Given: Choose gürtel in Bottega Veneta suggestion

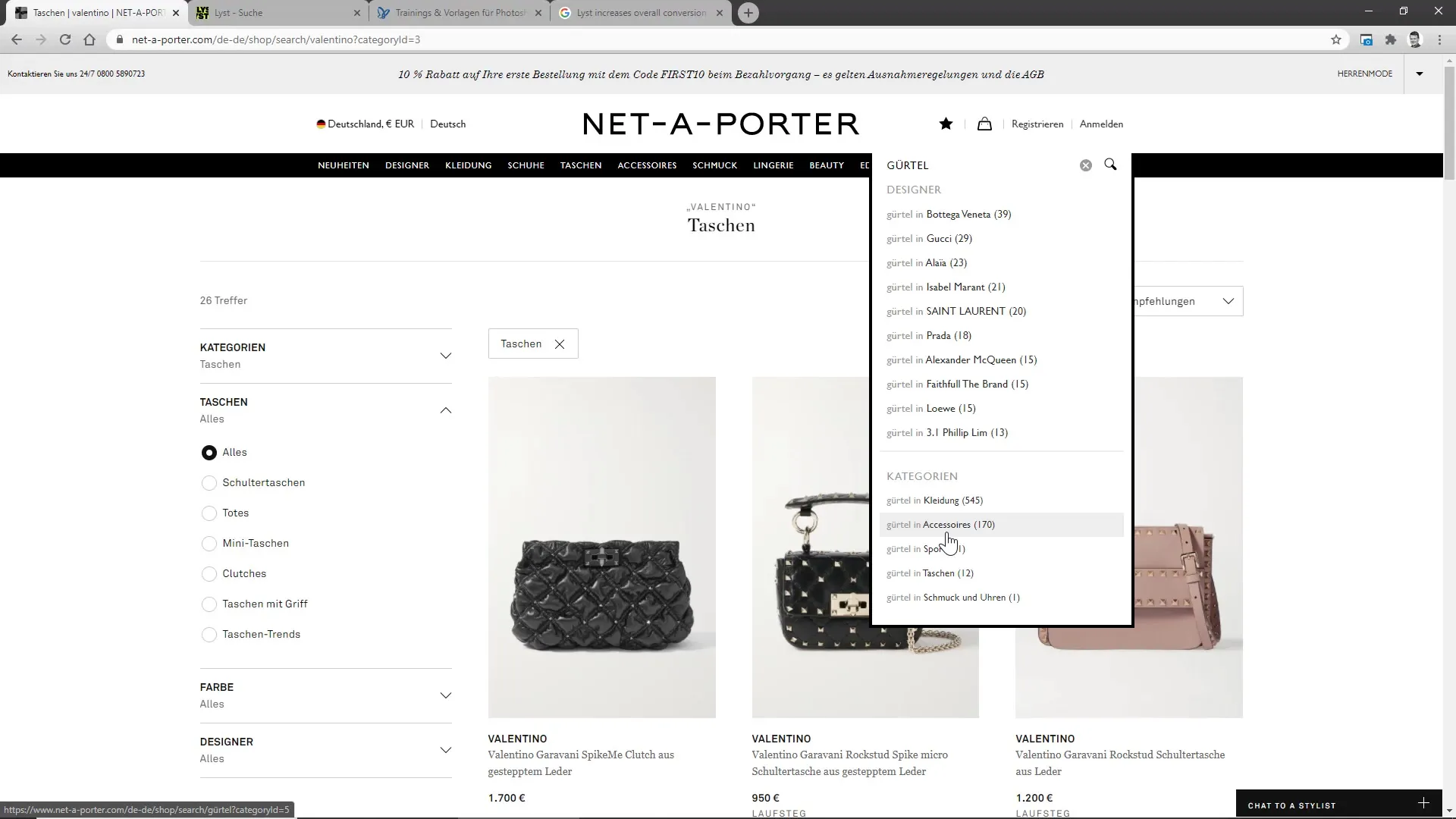Looking at the screenshot, I should [x=1001, y=215].
